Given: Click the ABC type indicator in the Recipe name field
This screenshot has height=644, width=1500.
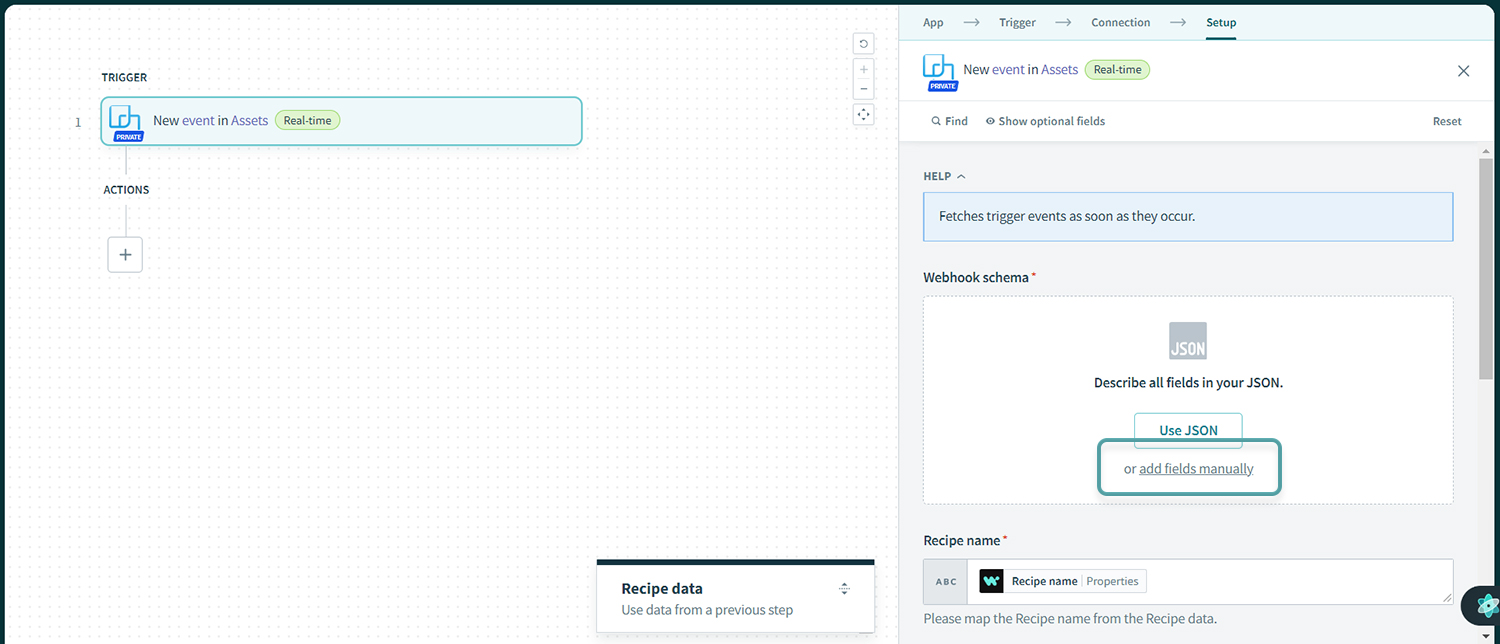Looking at the screenshot, I should pyautogui.click(x=945, y=581).
